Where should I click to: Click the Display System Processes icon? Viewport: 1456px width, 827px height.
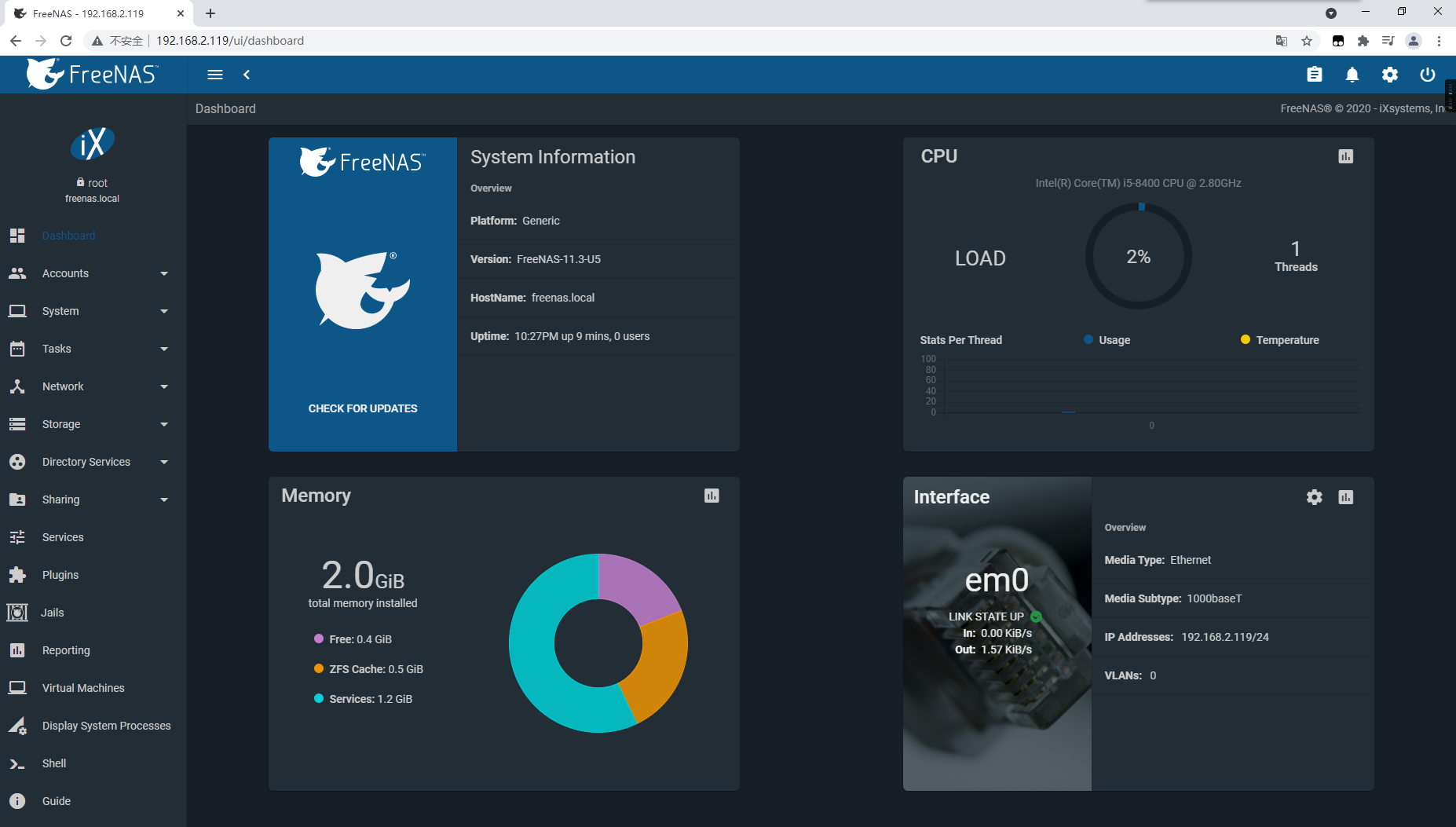coord(17,726)
